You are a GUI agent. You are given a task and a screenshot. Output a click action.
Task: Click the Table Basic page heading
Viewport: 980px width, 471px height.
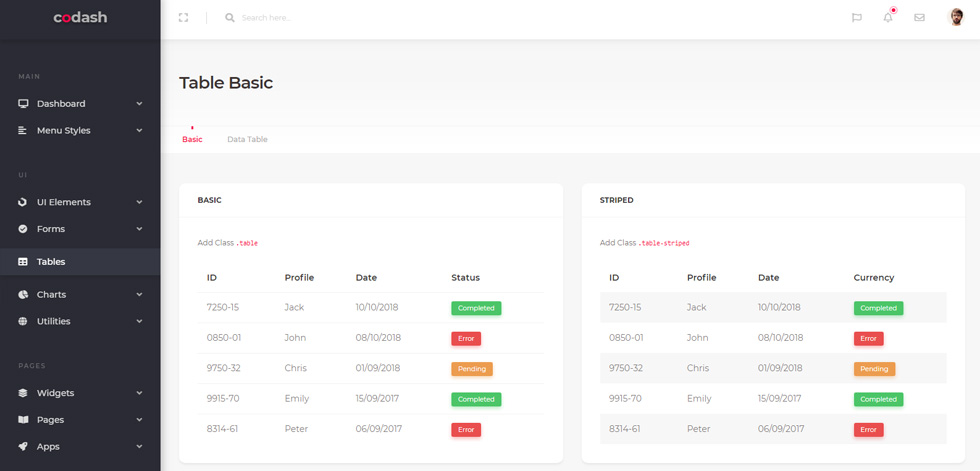(226, 83)
